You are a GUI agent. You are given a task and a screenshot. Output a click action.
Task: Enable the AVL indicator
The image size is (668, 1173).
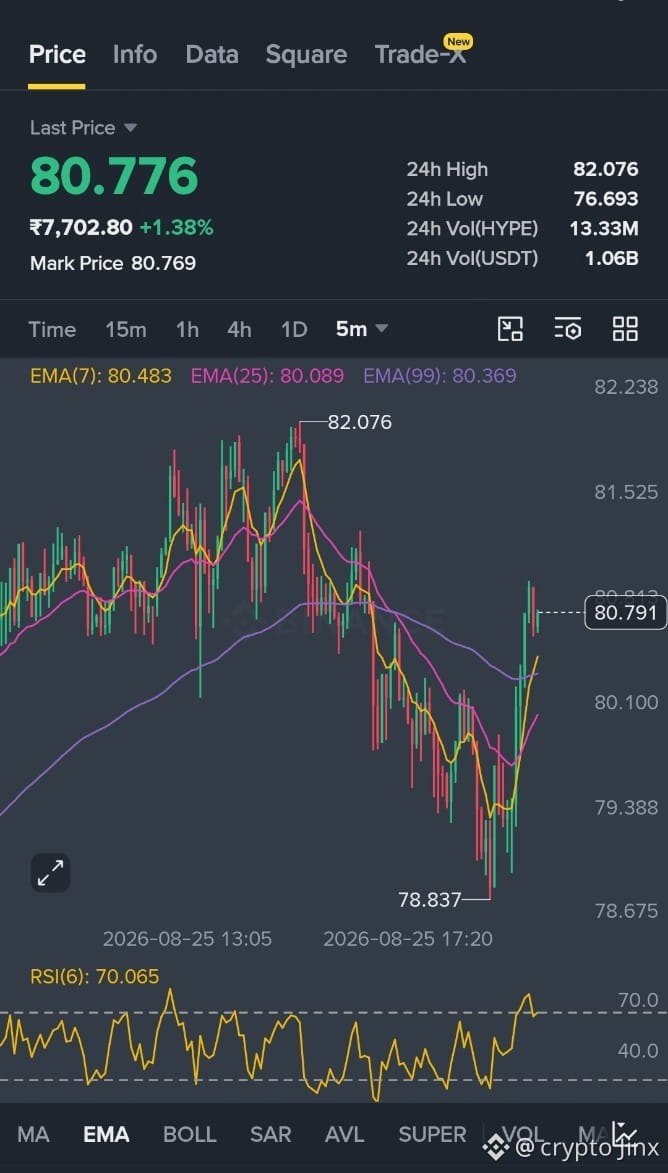pyautogui.click(x=344, y=1134)
